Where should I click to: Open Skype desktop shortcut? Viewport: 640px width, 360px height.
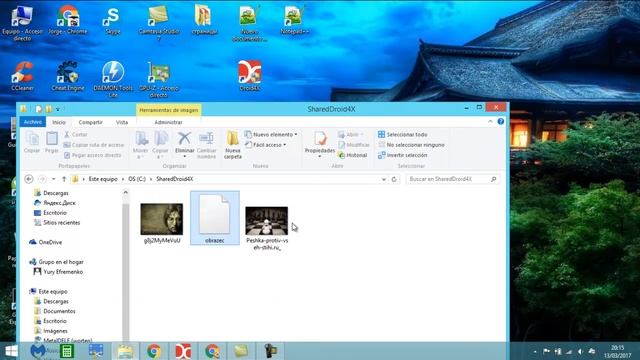(x=113, y=20)
